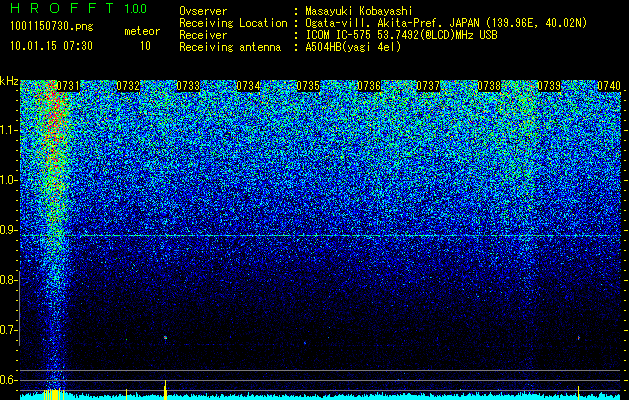The width and height of the screenshot is (629, 400).
Task: Click the red meteor echo dot before 0740
Action: pos(578,338)
